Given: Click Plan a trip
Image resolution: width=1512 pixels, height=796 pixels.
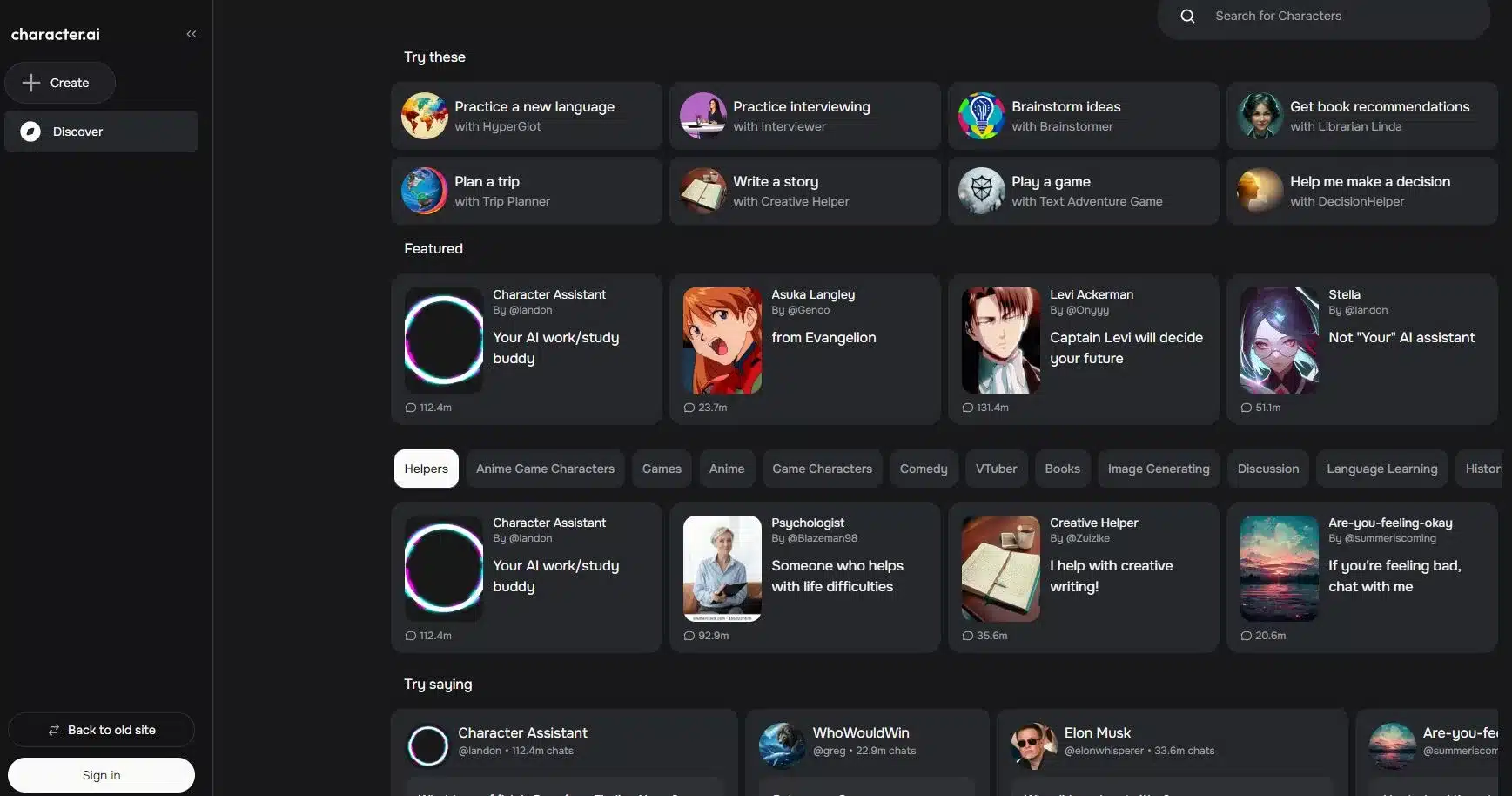Looking at the screenshot, I should (527, 191).
